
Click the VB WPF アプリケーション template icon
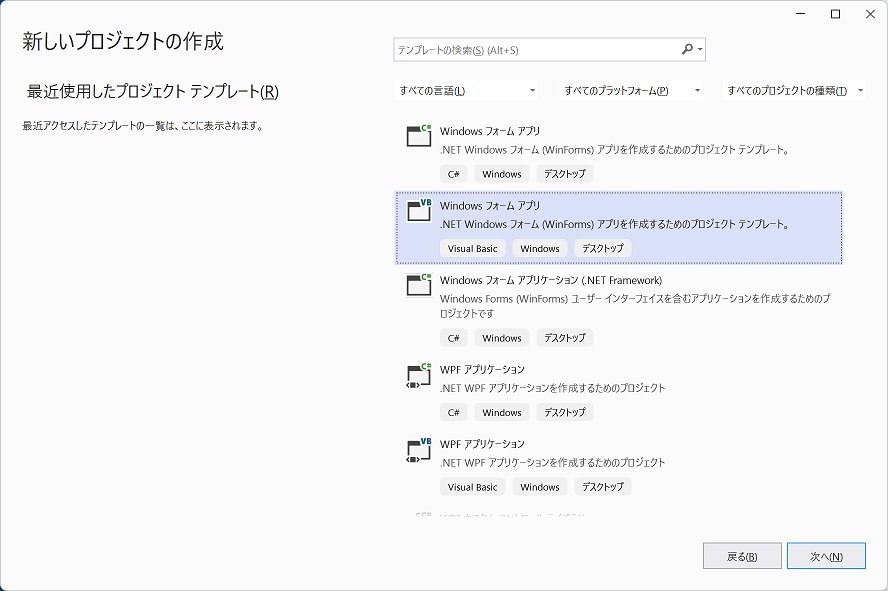coord(417,452)
